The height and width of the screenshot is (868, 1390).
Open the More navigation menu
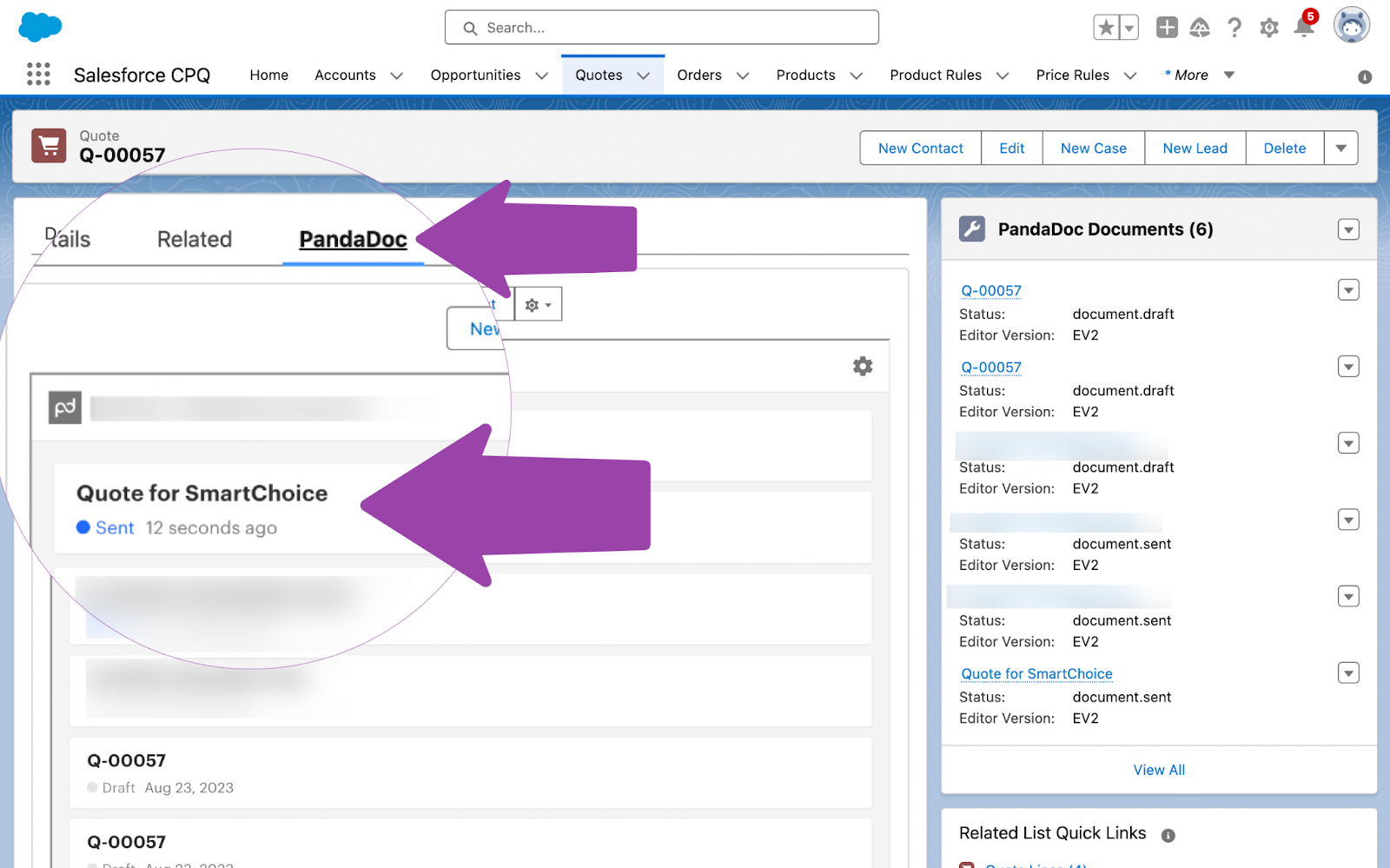click(x=1199, y=75)
